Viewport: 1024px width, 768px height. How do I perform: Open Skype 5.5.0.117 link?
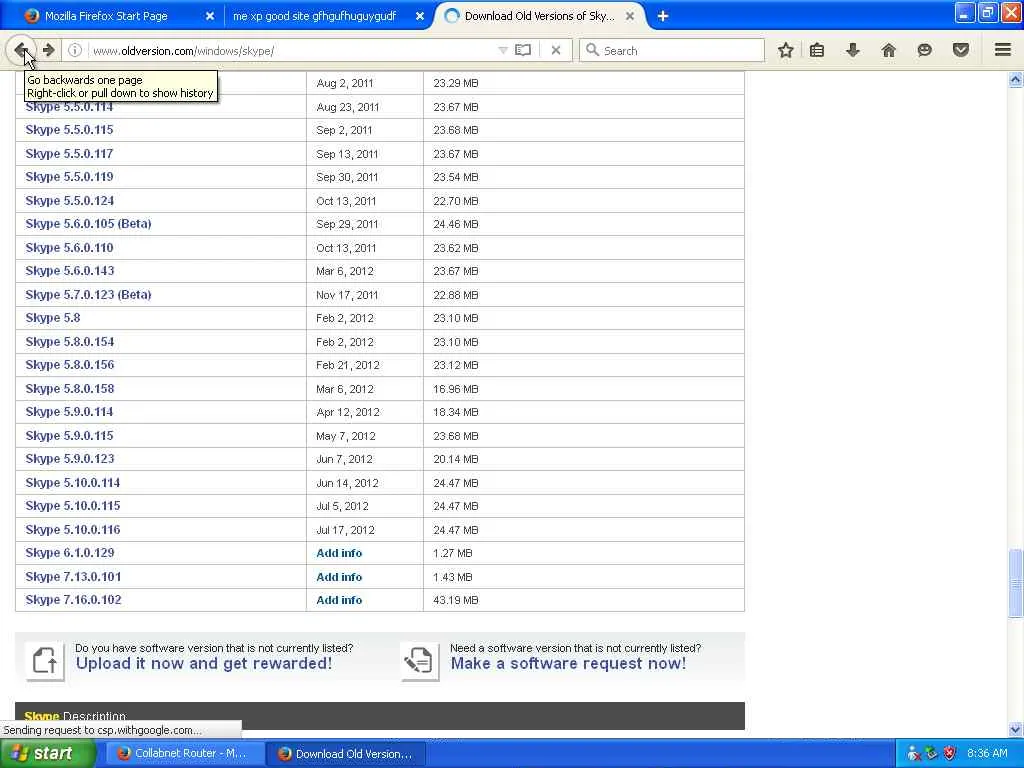pos(69,153)
